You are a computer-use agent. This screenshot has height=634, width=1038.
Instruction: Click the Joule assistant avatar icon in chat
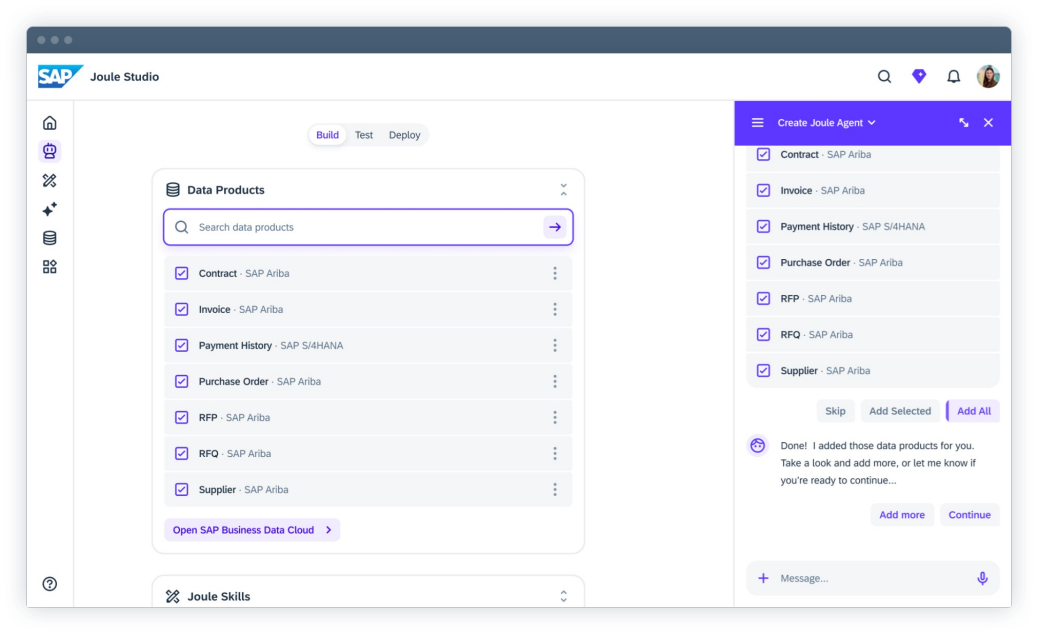(758, 445)
